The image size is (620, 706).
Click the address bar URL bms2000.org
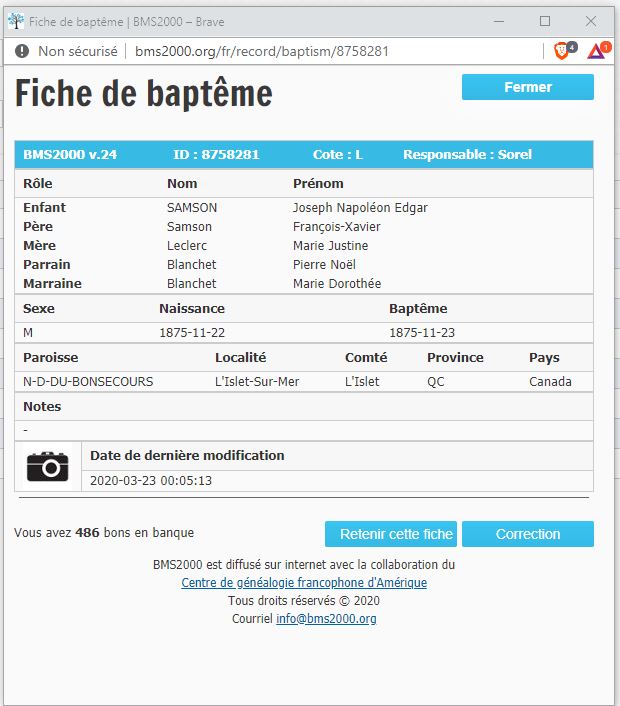pyautogui.click(x=262, y=51)
